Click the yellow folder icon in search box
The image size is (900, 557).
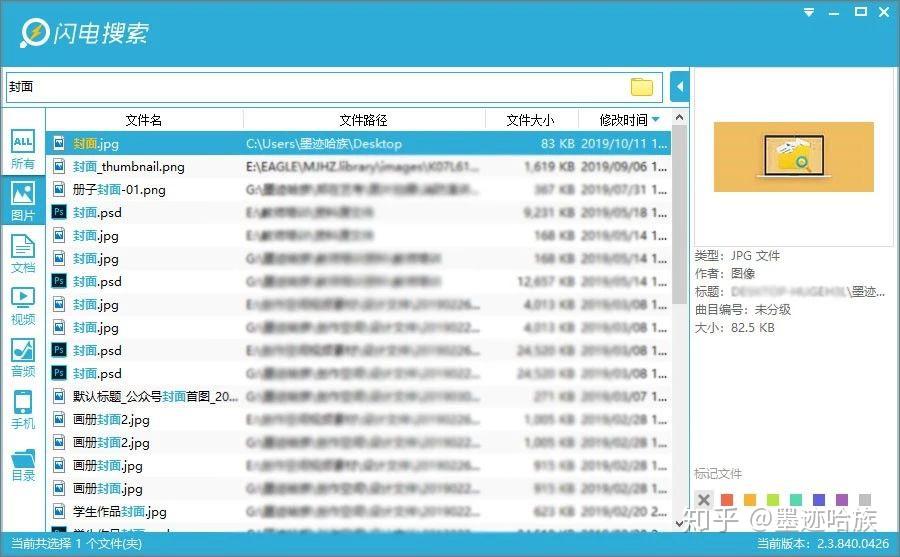642,87
